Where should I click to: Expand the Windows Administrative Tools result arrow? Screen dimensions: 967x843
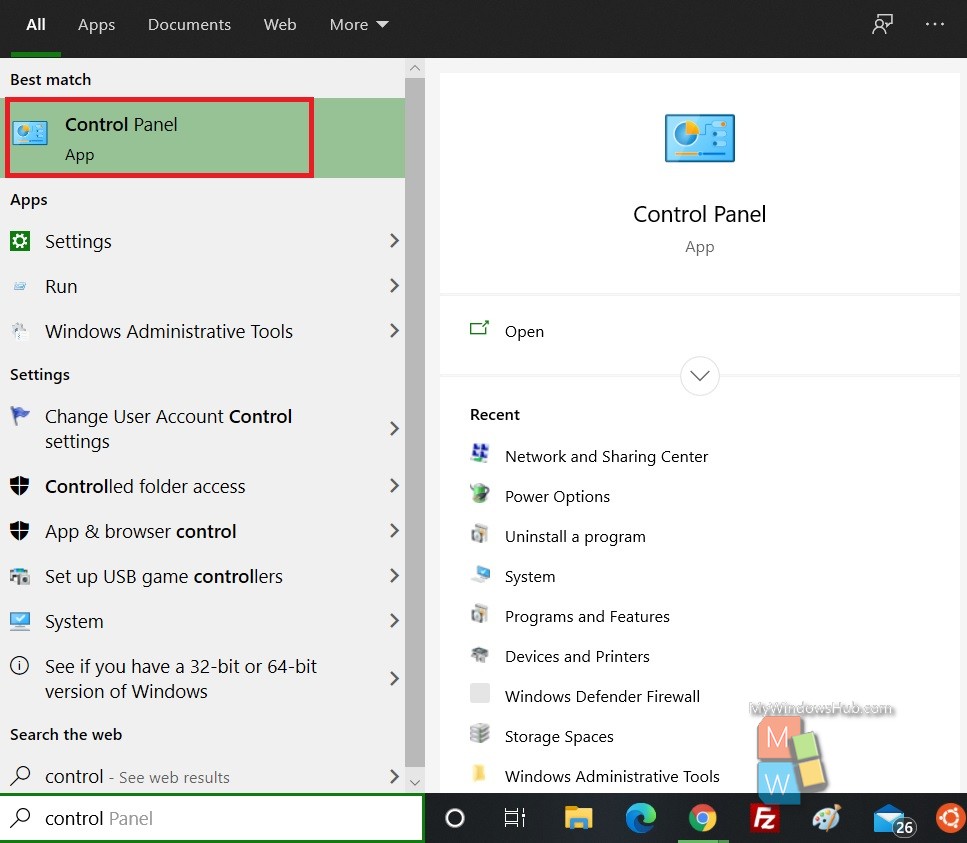tap(394, 331)
